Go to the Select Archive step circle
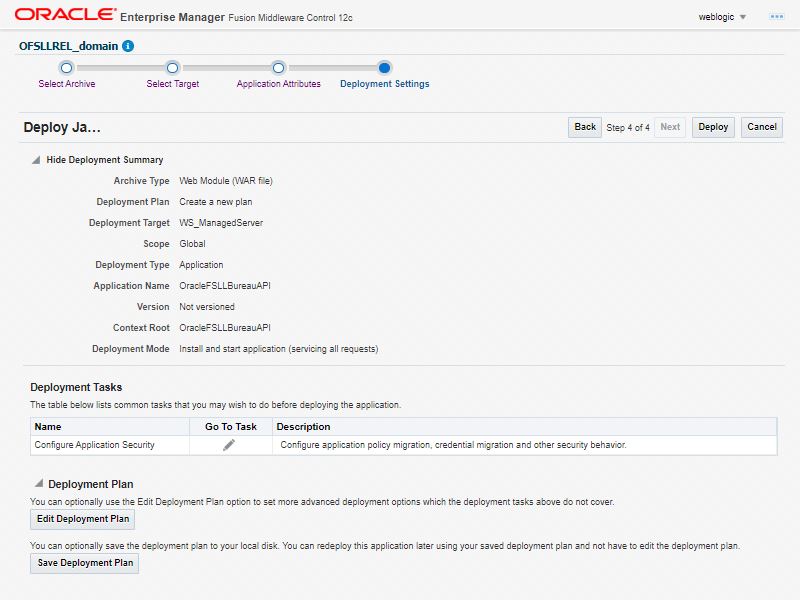 point(66,68)
